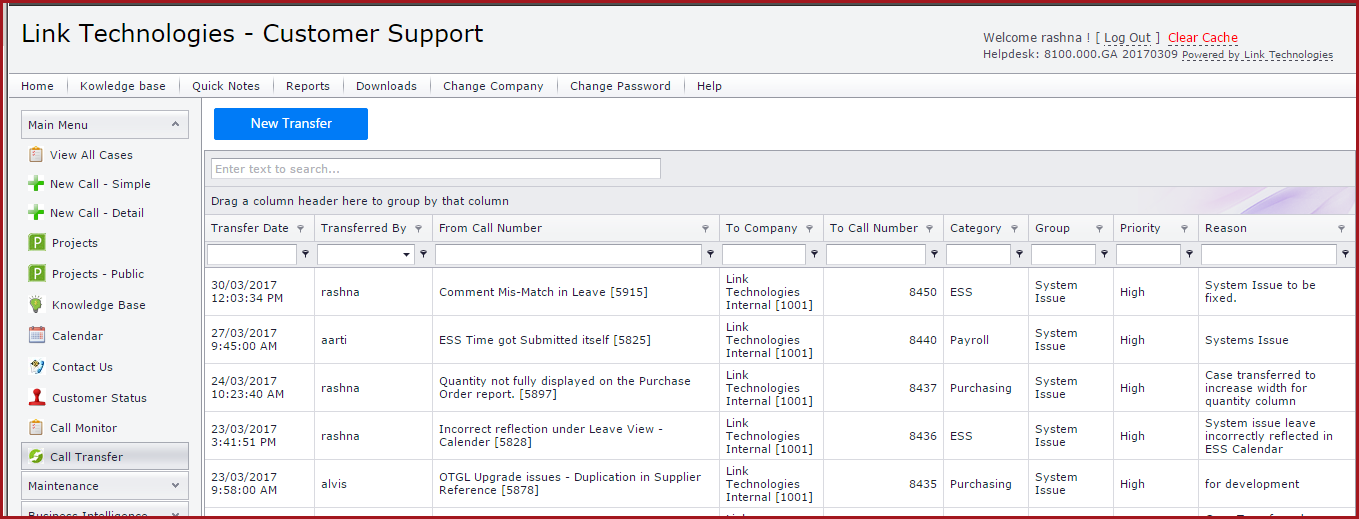Viewport: 1359px width, 519px height.
Task: Click the Call Transfer green arrows icon
Action: 36,457
